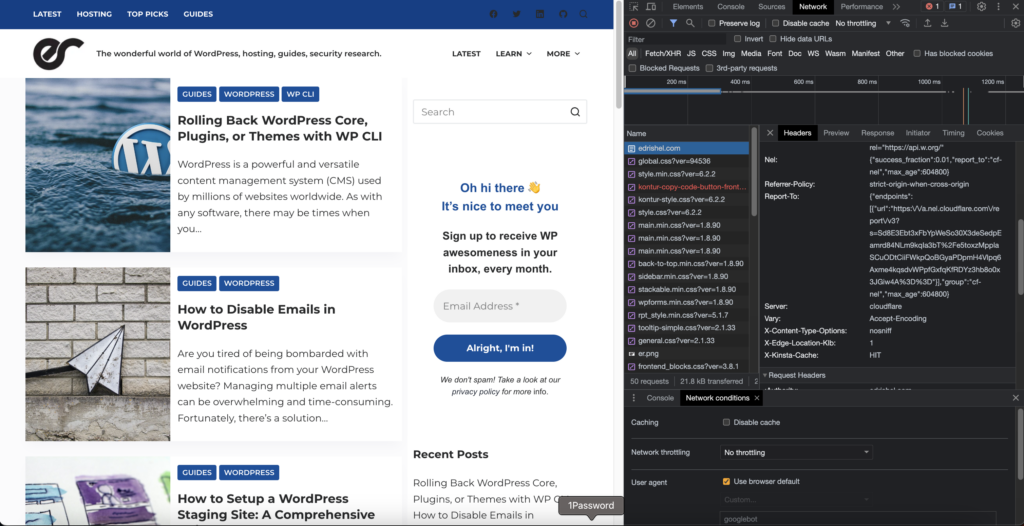Open the Response tab for the request

click(877, 133)
